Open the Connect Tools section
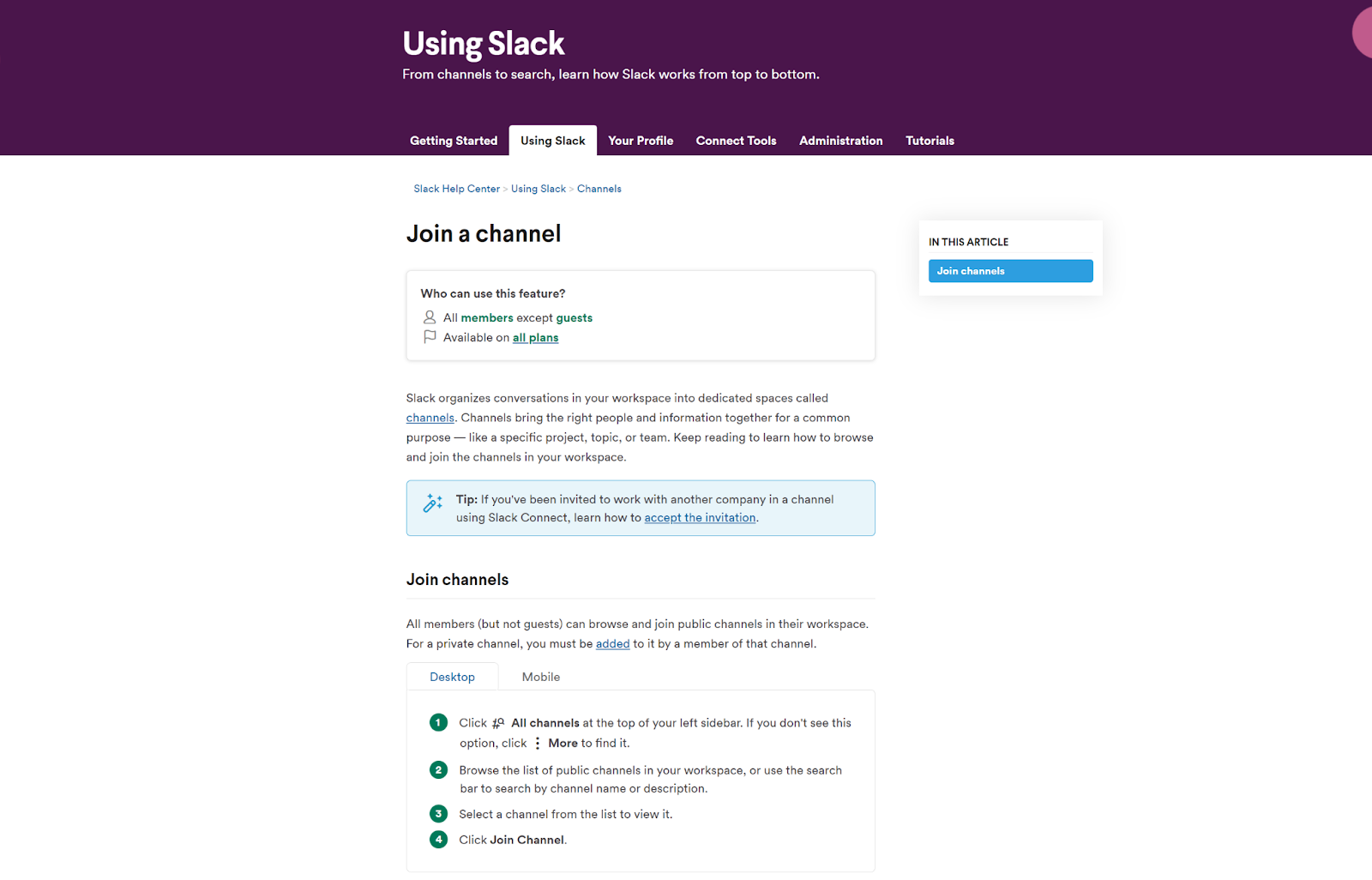 click(735, 140)
